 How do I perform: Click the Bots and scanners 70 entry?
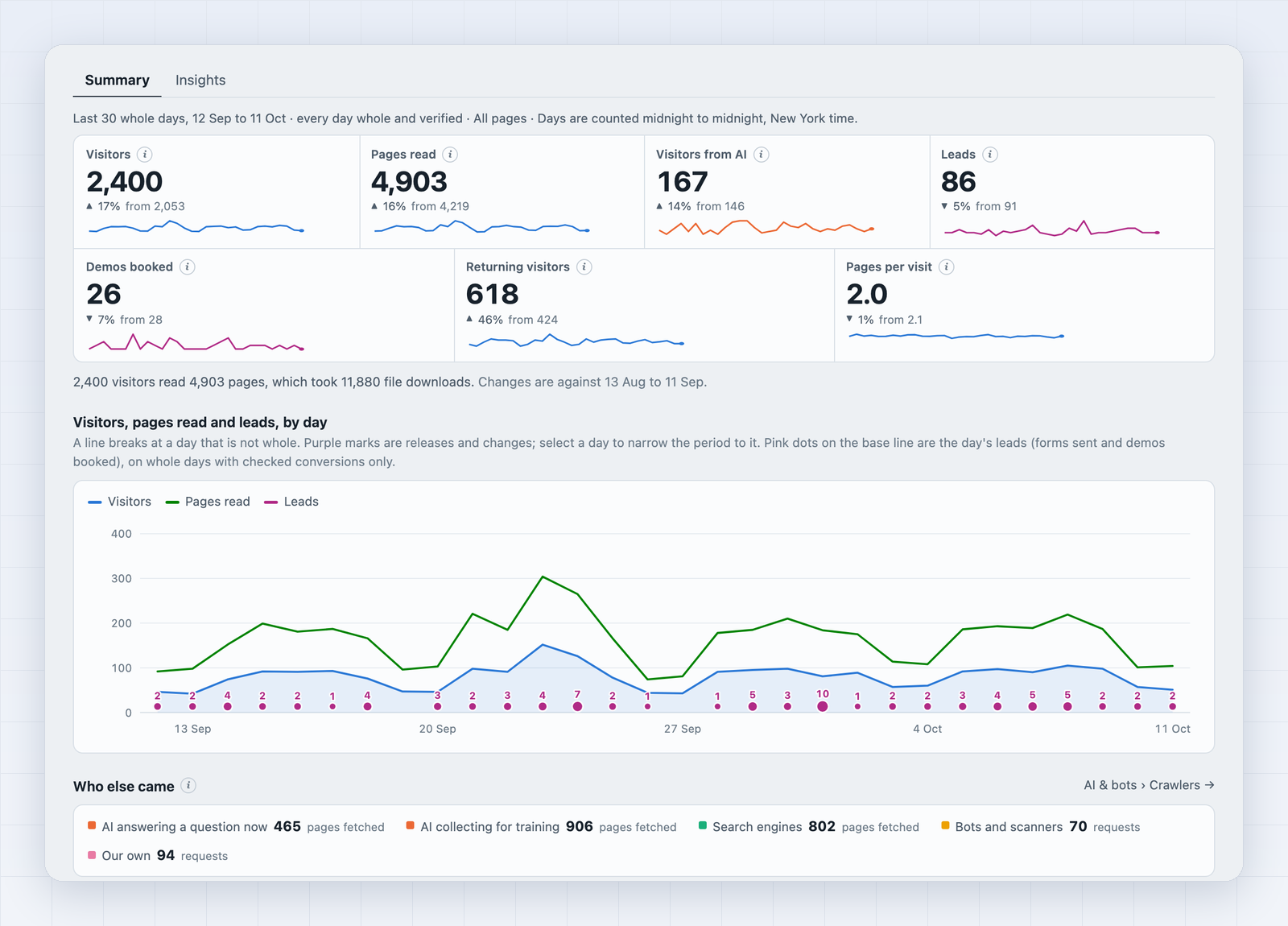tap(1040, 827)
